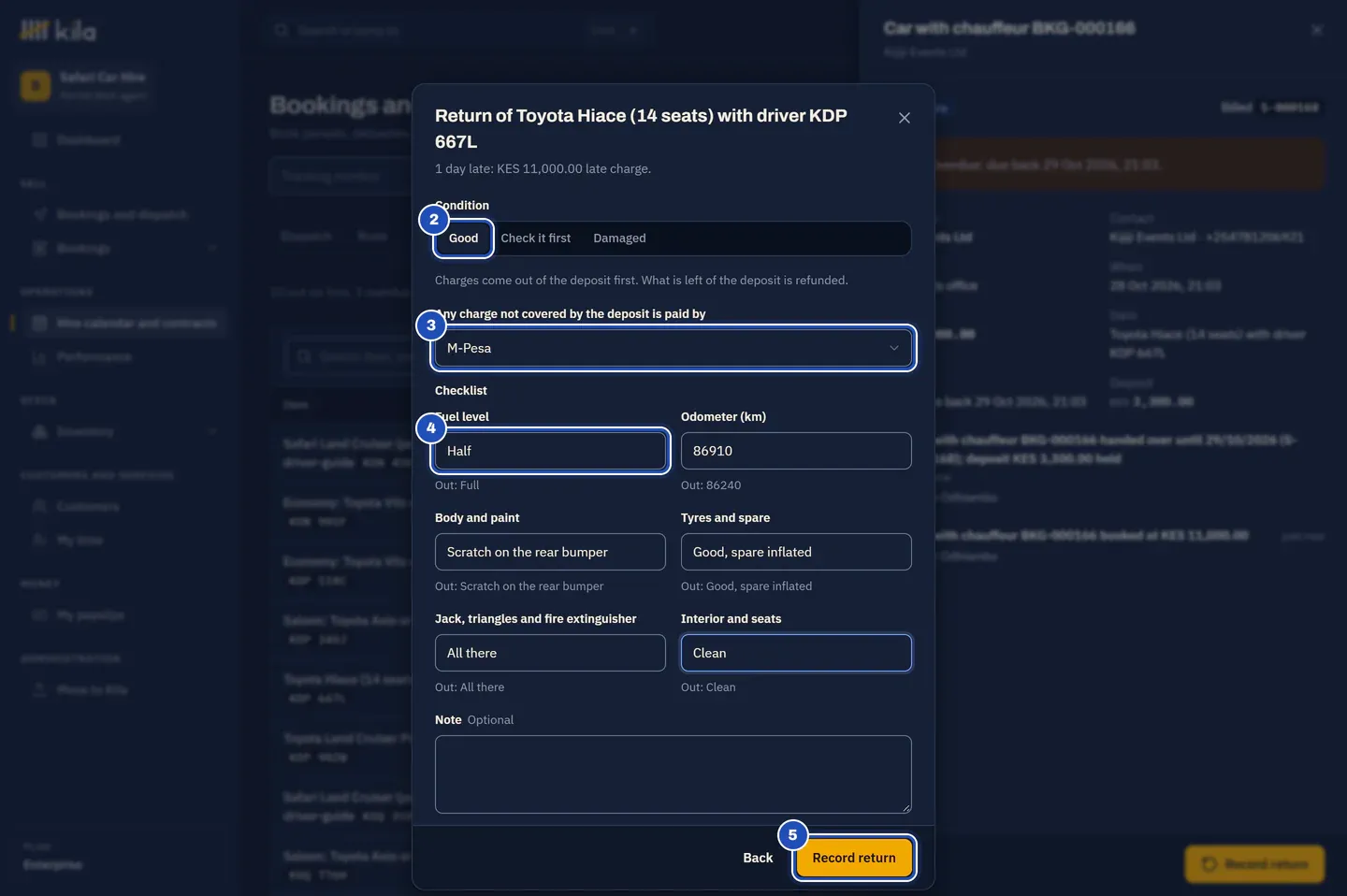Click the "Out: All there" hint text

click(470, 687)
